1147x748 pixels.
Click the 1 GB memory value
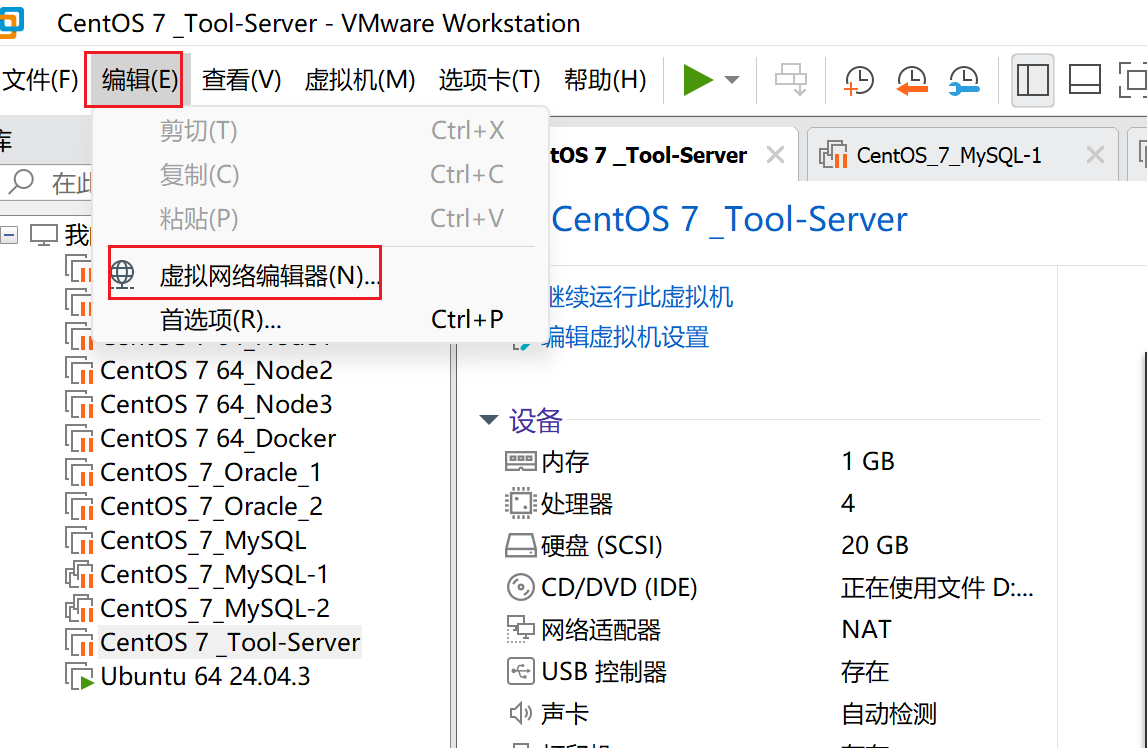tap(868, 461)
